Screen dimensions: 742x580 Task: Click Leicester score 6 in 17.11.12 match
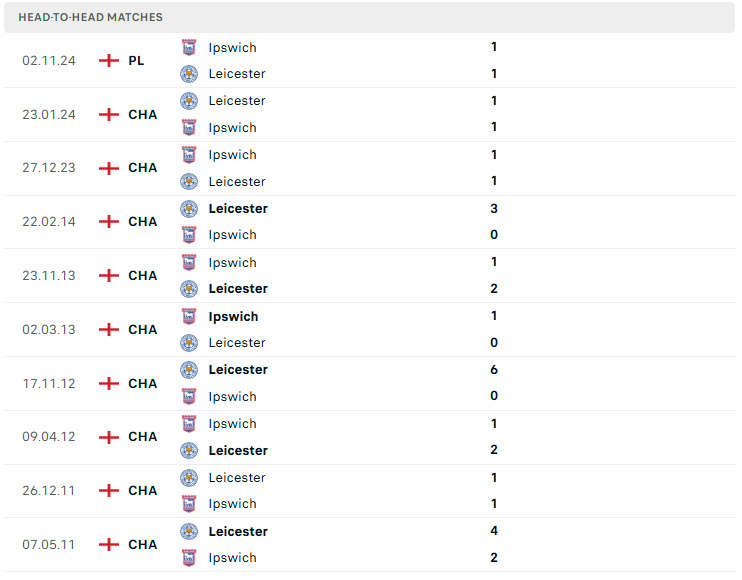point(494,370)
